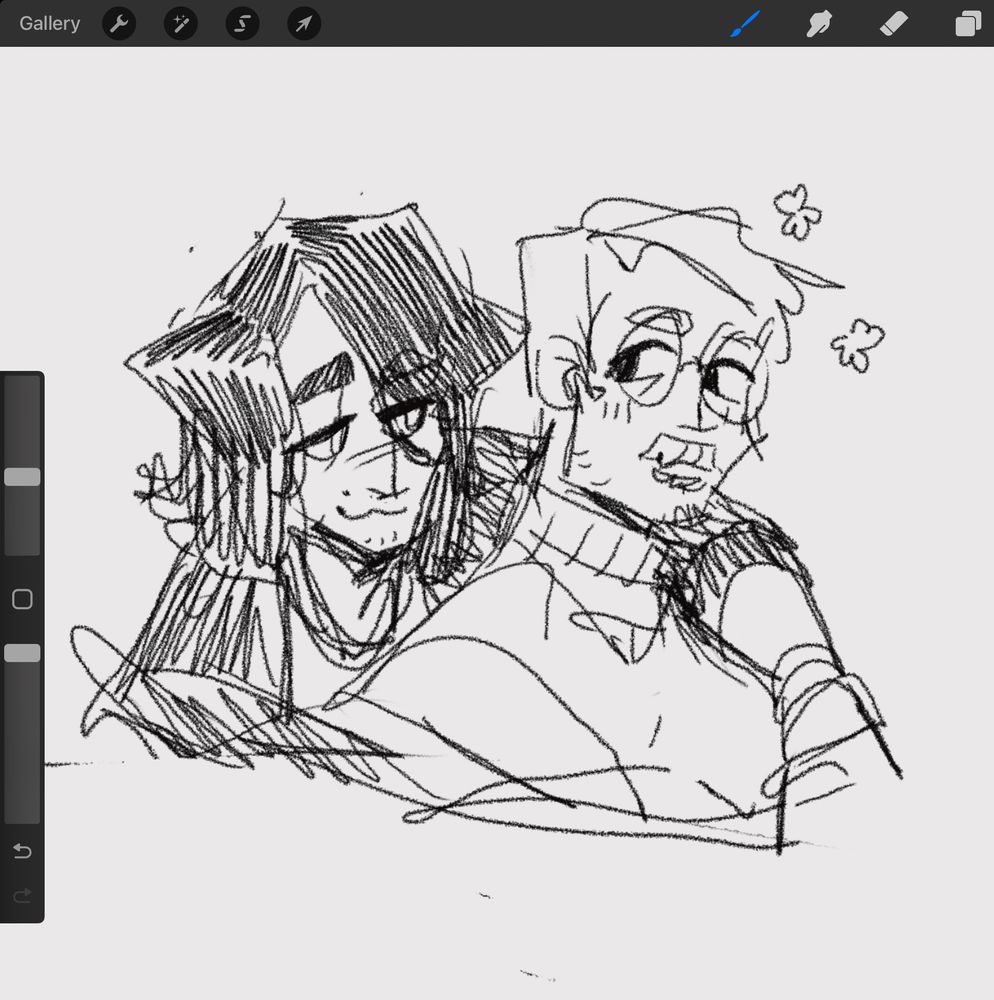Activate the Selection tool
The height and width of the screenshot is (1000, 994).
tap(242, 24)
